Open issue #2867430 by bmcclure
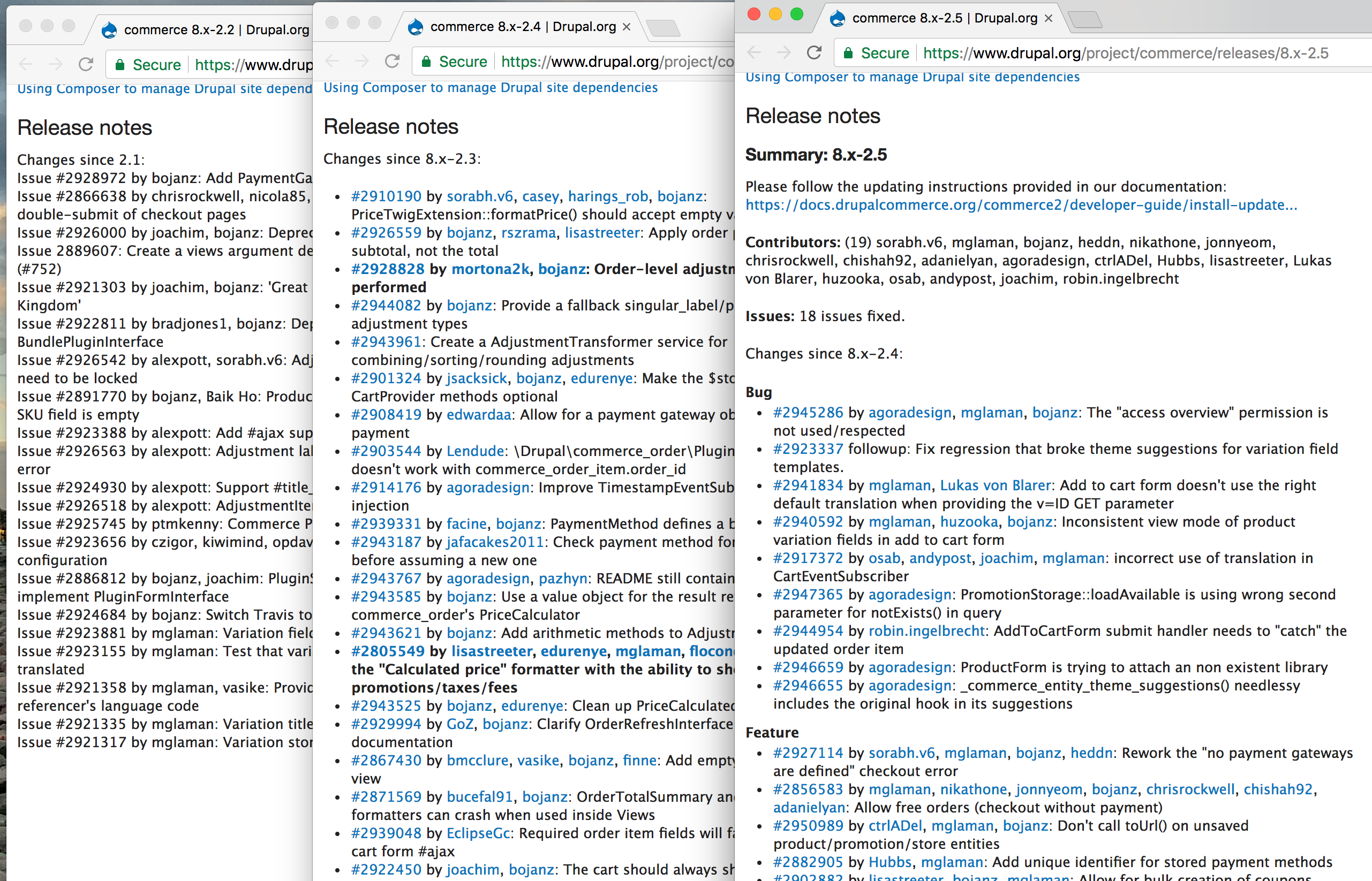Image resolution: width=1372 pixels, height=881 pixels. tap(386, 760)
